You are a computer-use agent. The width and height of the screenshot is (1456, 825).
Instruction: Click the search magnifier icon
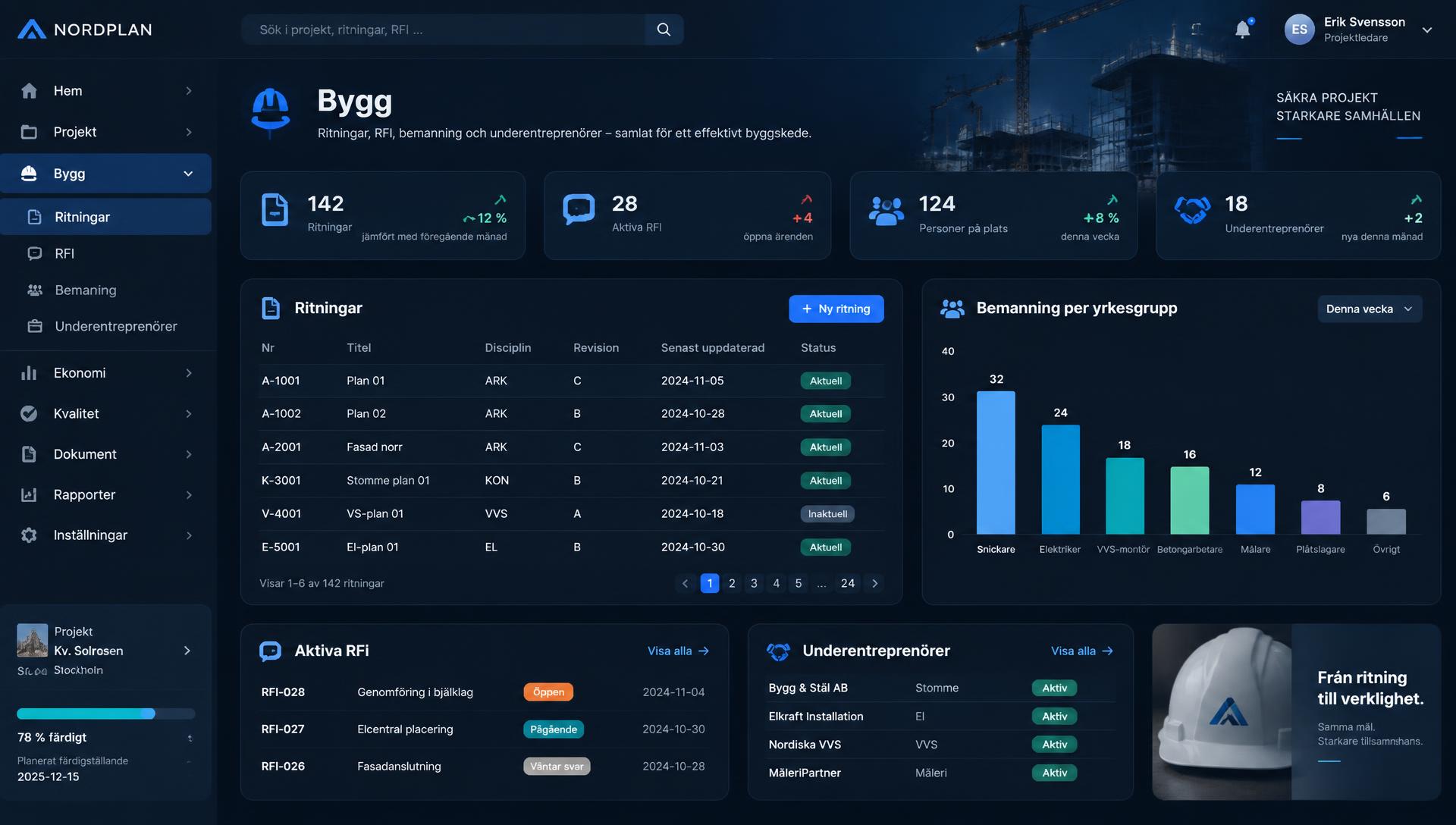(664, 30)
